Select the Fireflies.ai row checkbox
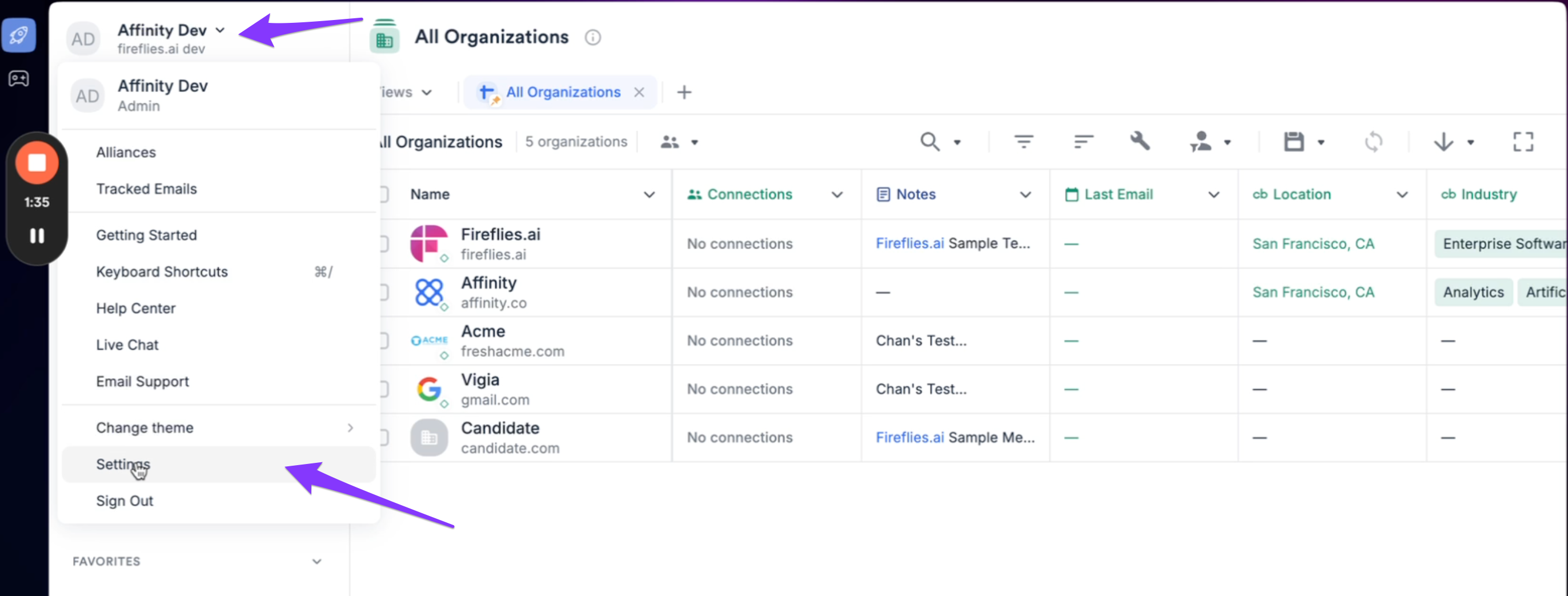 point(384,243)
